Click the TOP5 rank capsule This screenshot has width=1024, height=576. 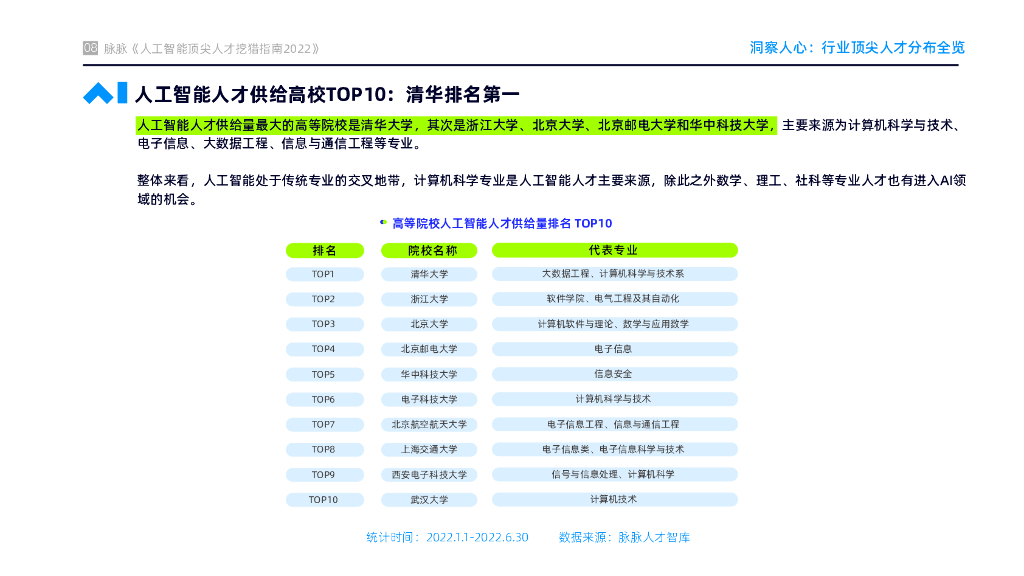[325, 374]
